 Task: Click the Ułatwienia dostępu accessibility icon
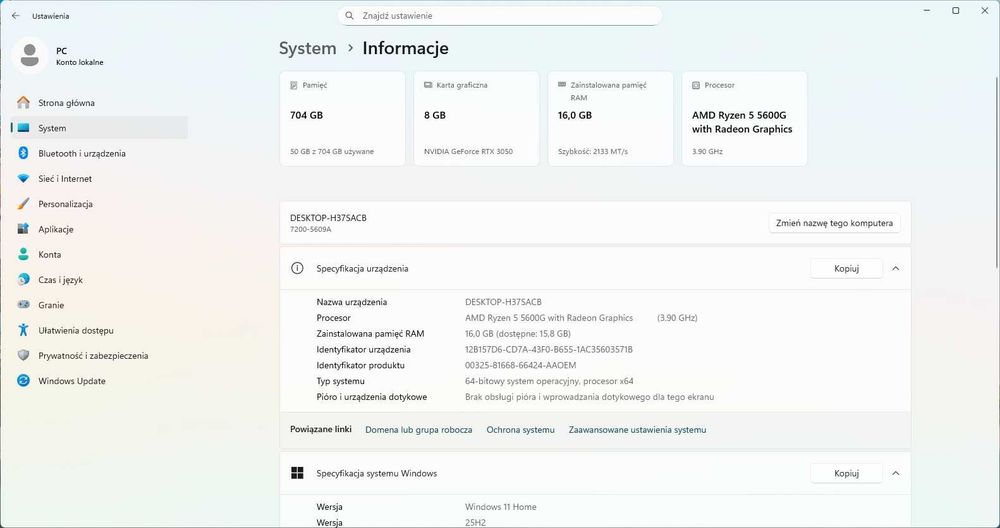click(x=24, y=330)
